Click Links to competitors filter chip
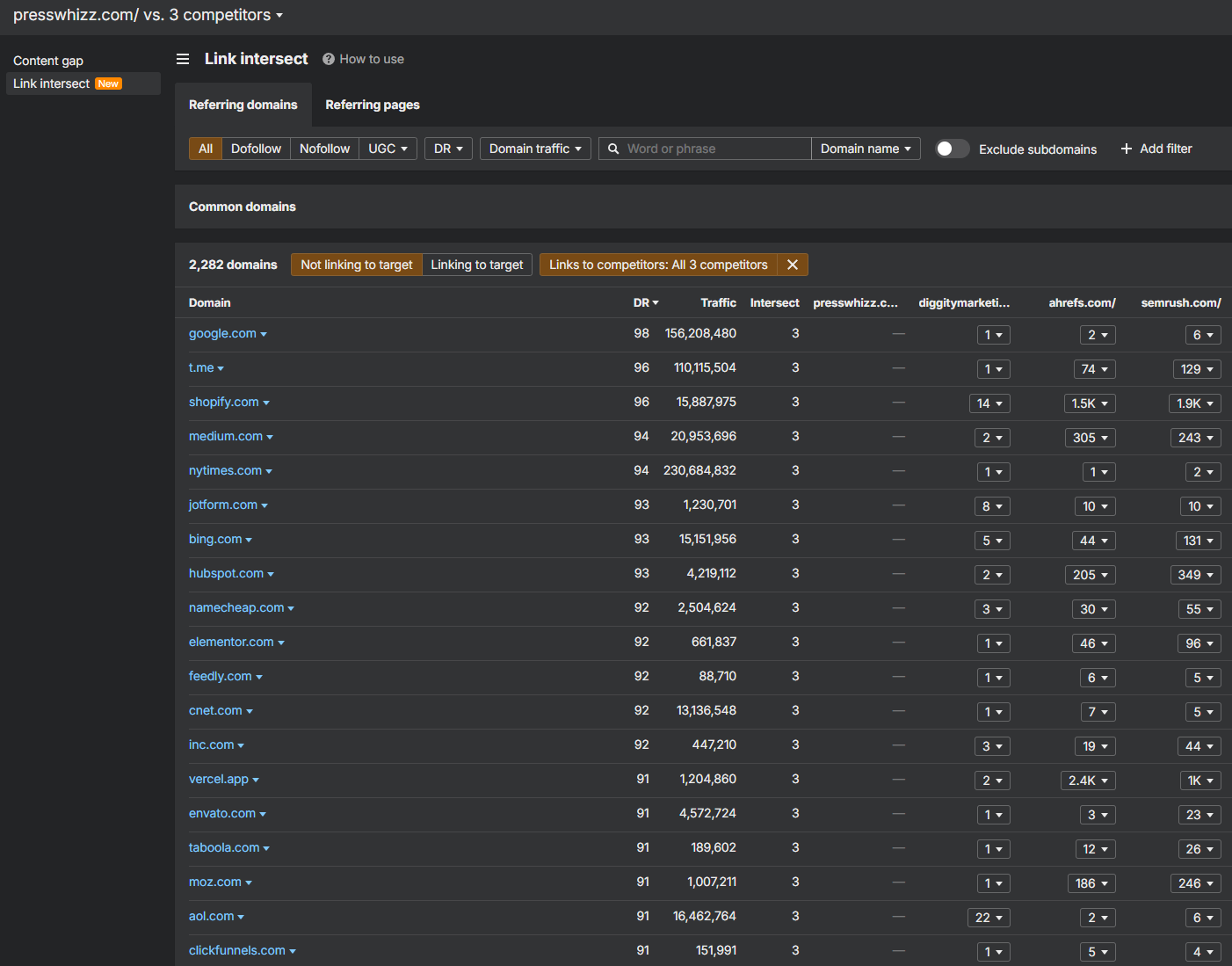Image resolution: width=1232 pixels, height=966 pixels. 658,265
